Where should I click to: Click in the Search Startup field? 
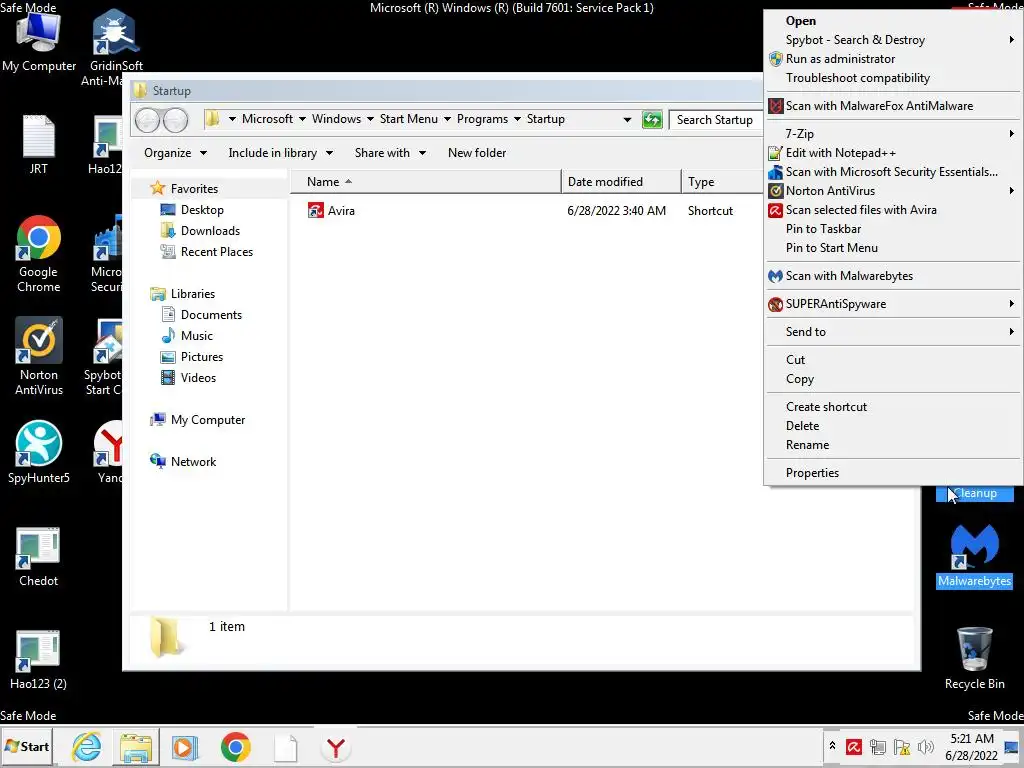pos(716,120)
